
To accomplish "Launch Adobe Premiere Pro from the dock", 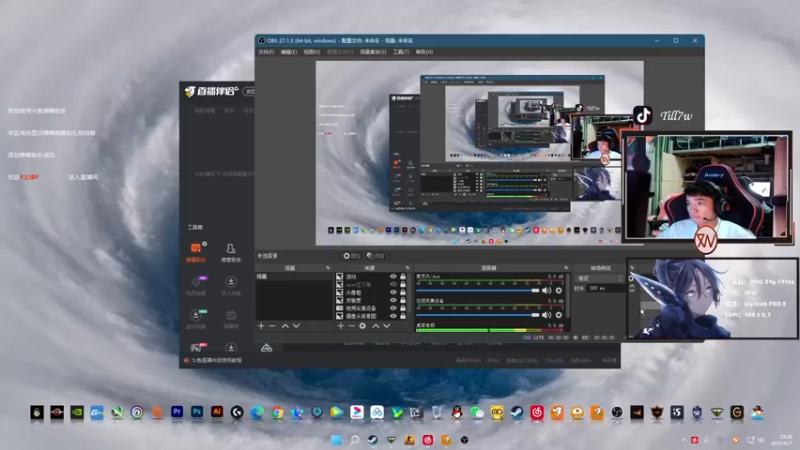I will pyautogui.click(x=177, y=412).
